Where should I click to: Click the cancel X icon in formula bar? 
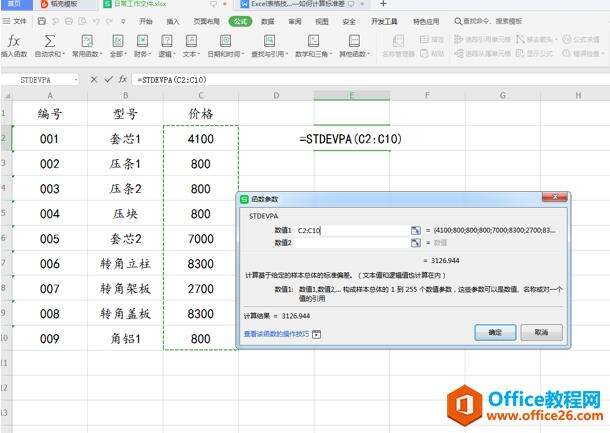pos(93,80)
